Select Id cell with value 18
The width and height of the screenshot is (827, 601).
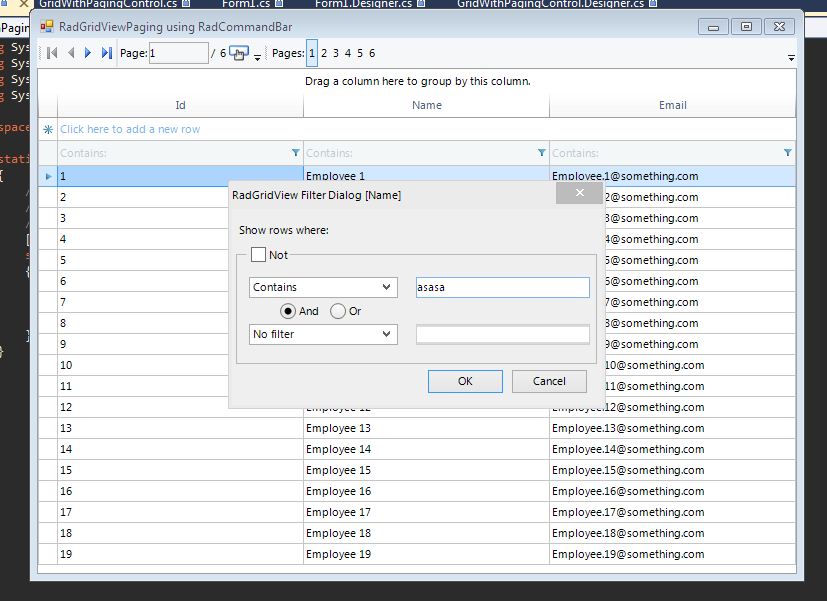180,533
